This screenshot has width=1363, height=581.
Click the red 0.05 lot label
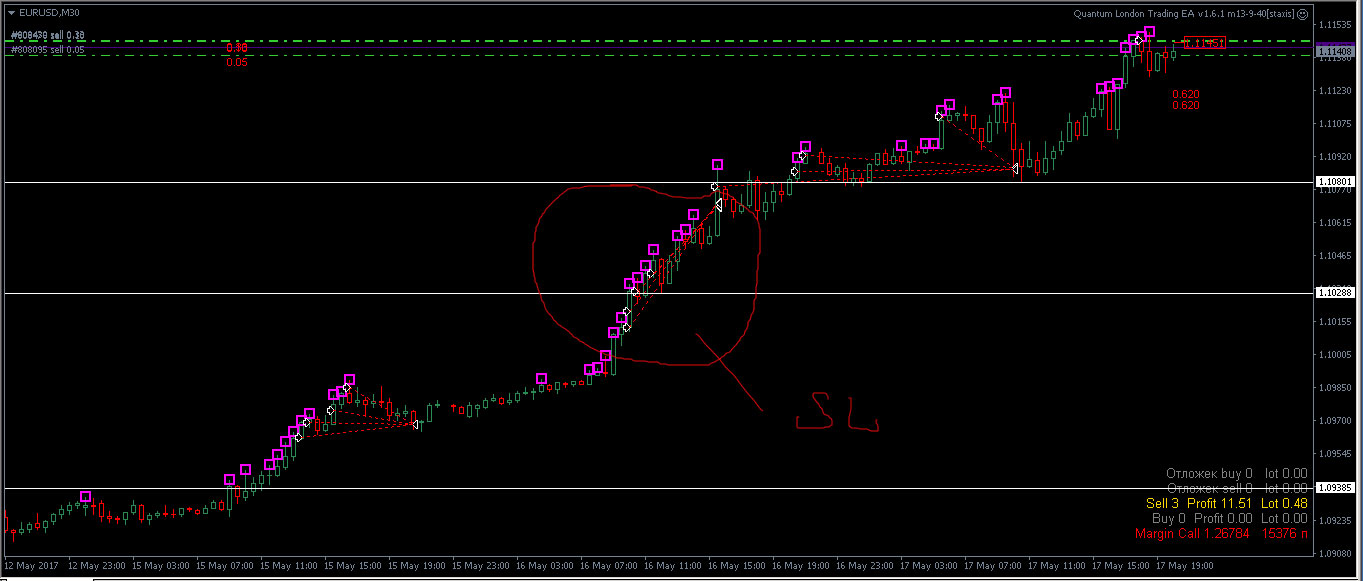[237, 62]
